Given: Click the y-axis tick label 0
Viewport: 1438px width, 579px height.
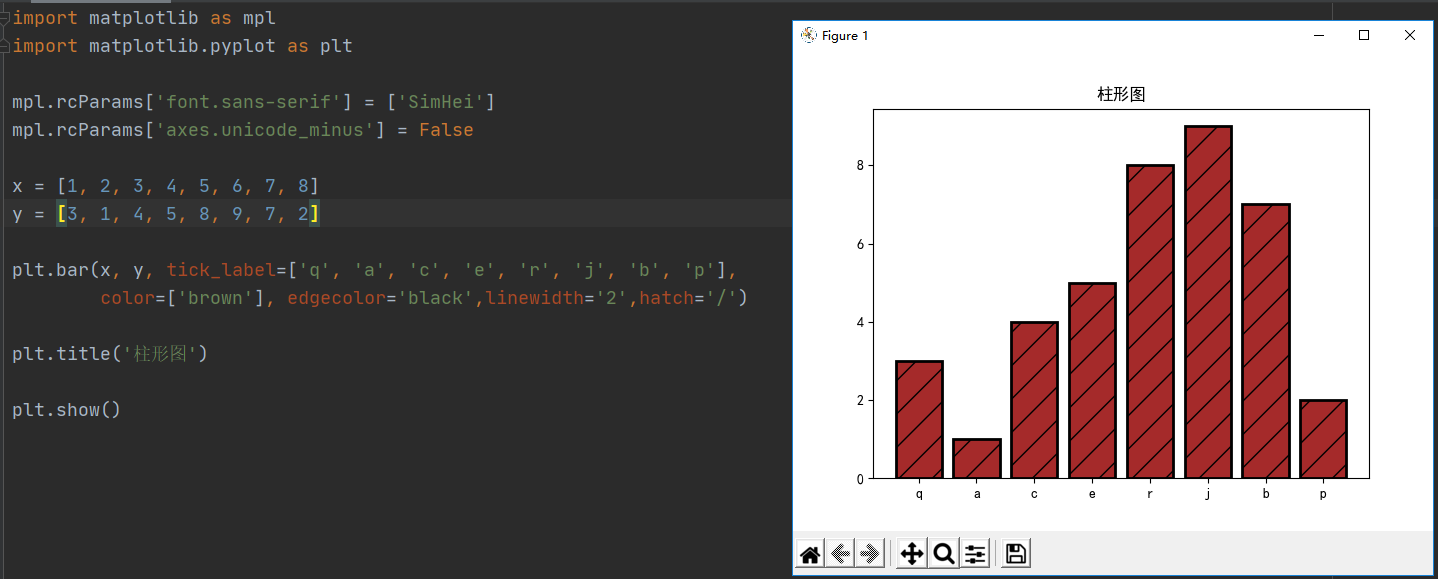Looking at the screenshot, I should tap(859, 479).
